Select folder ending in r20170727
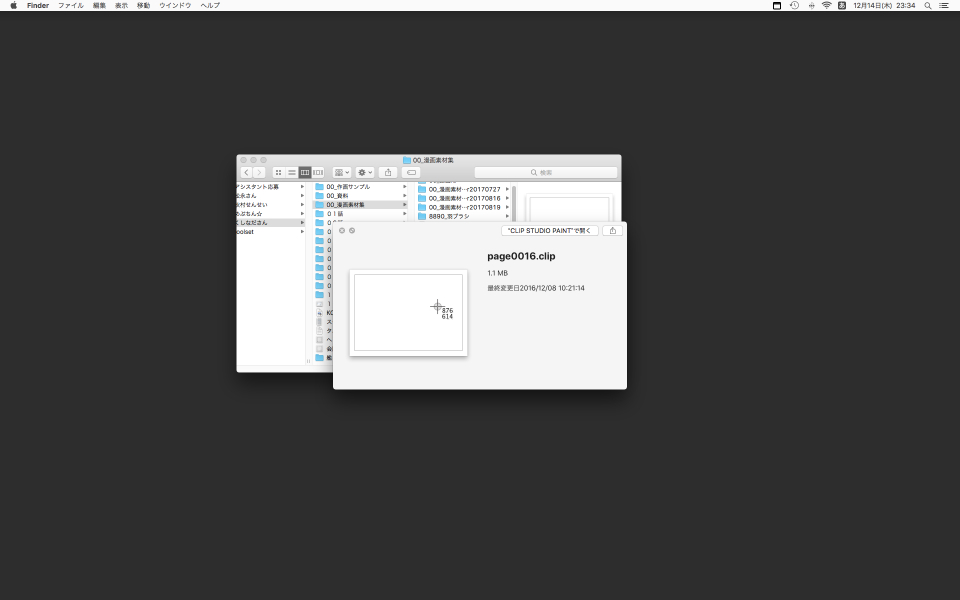This screenshot has width=960, height=600. point(464,190)
